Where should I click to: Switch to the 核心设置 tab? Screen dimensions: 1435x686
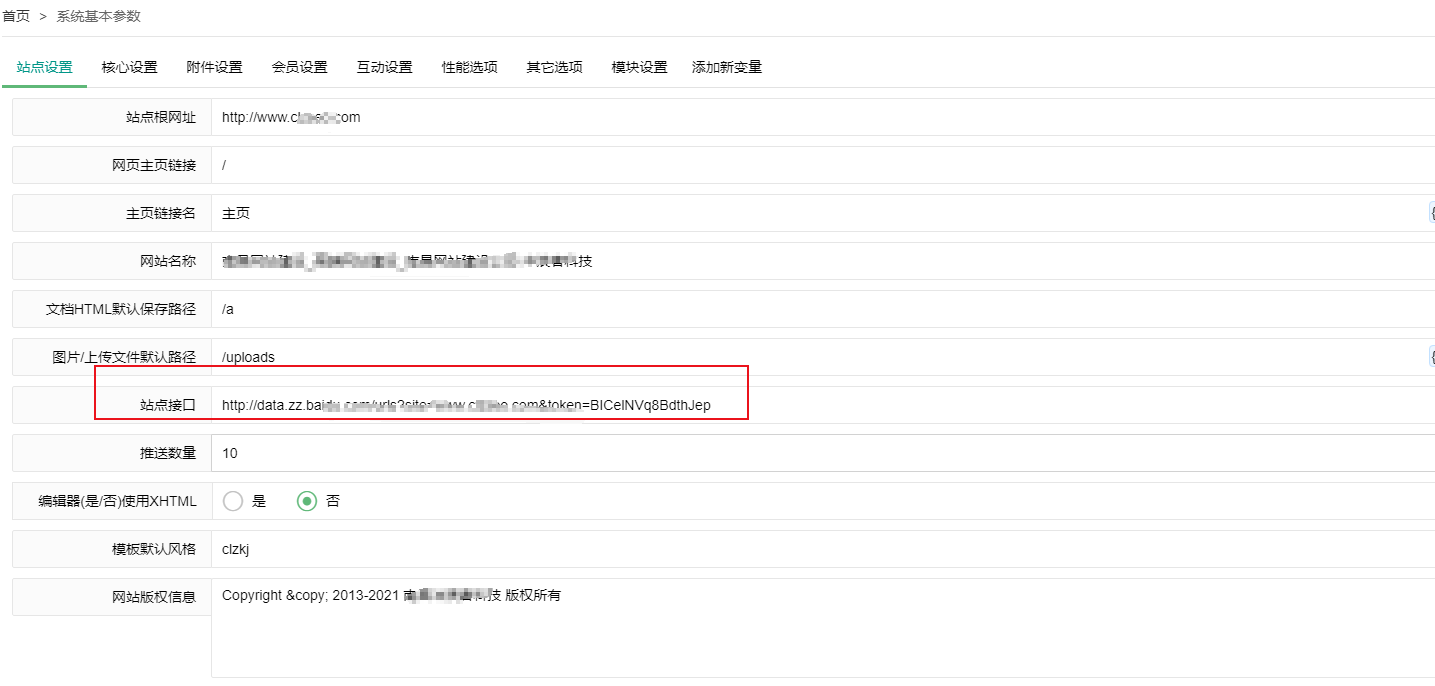129,67
